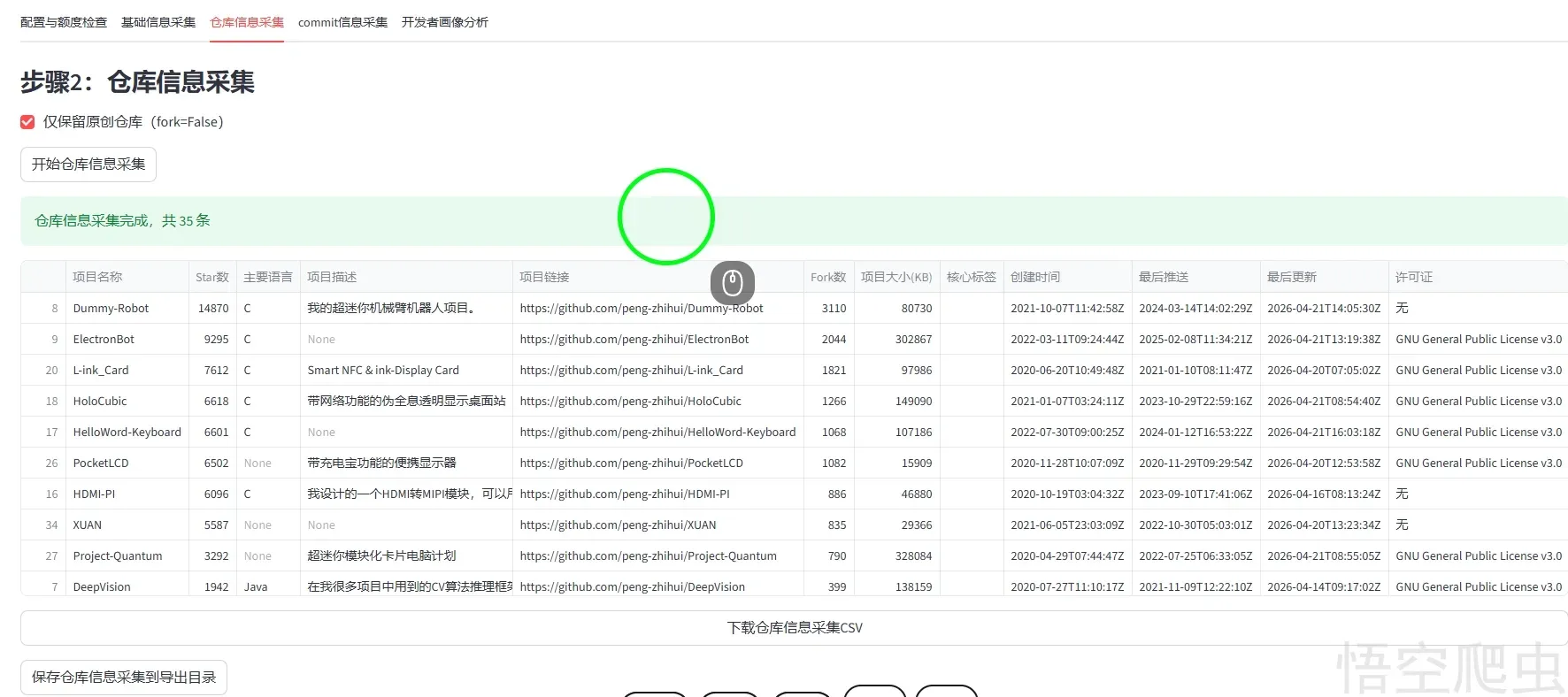
Task: Open the Dummy-Robot GitHub link cell
Action: coord(642,309)
